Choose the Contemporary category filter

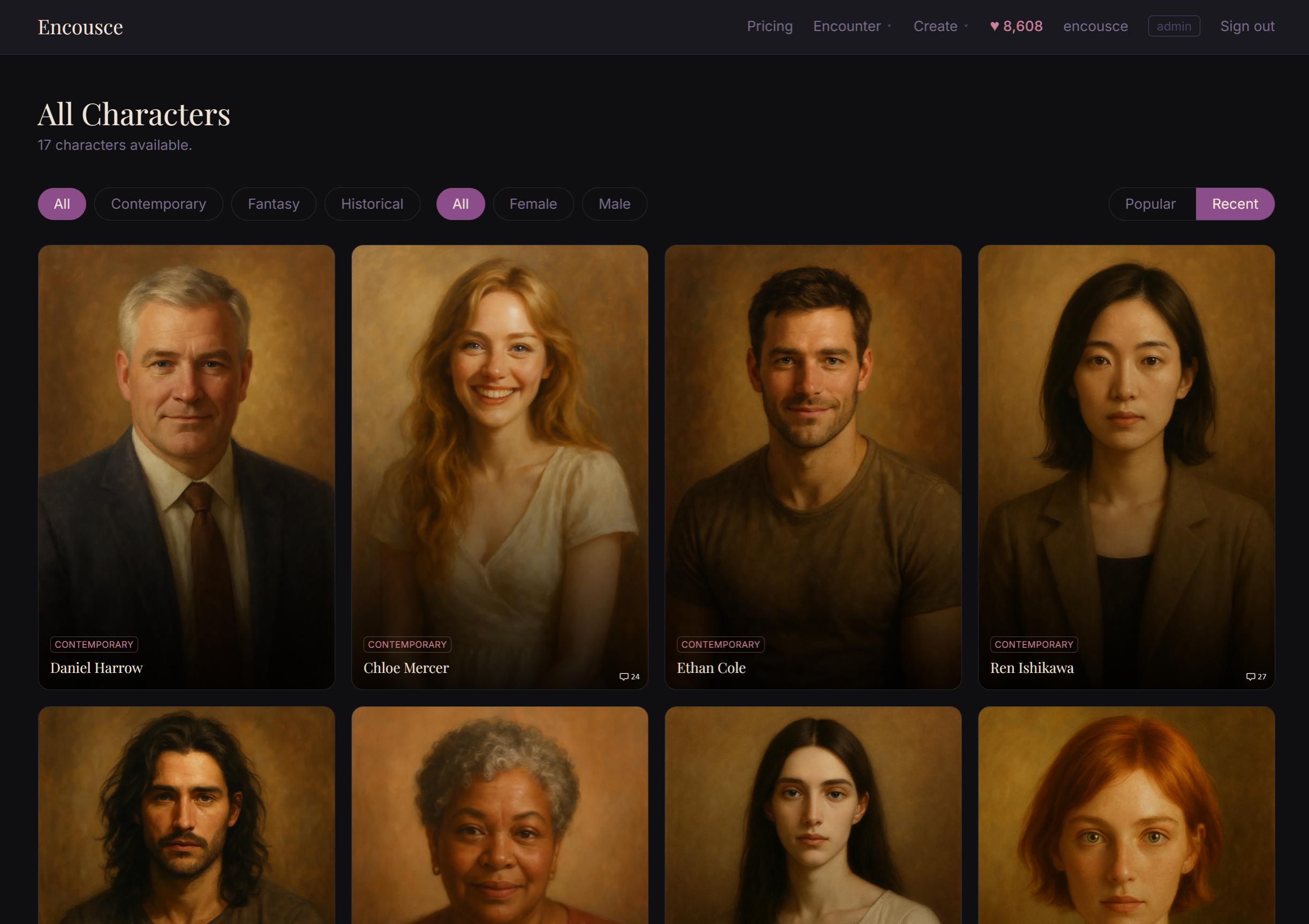tap(158, 204)
